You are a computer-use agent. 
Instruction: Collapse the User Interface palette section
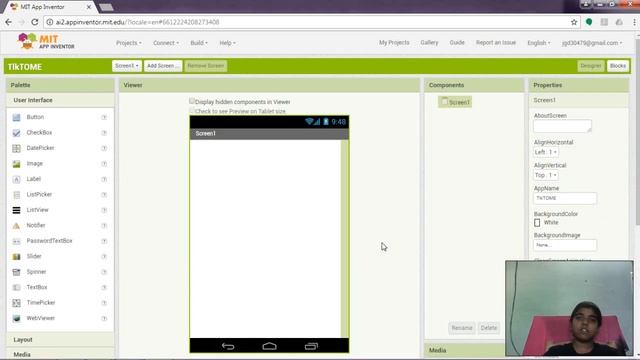[x=60, y=100]
